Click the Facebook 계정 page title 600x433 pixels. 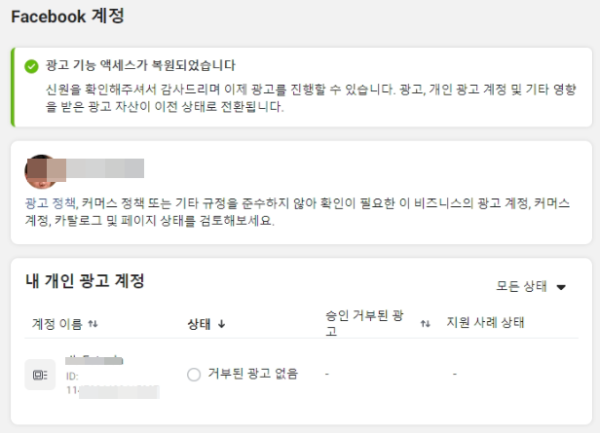coord(67,16)
